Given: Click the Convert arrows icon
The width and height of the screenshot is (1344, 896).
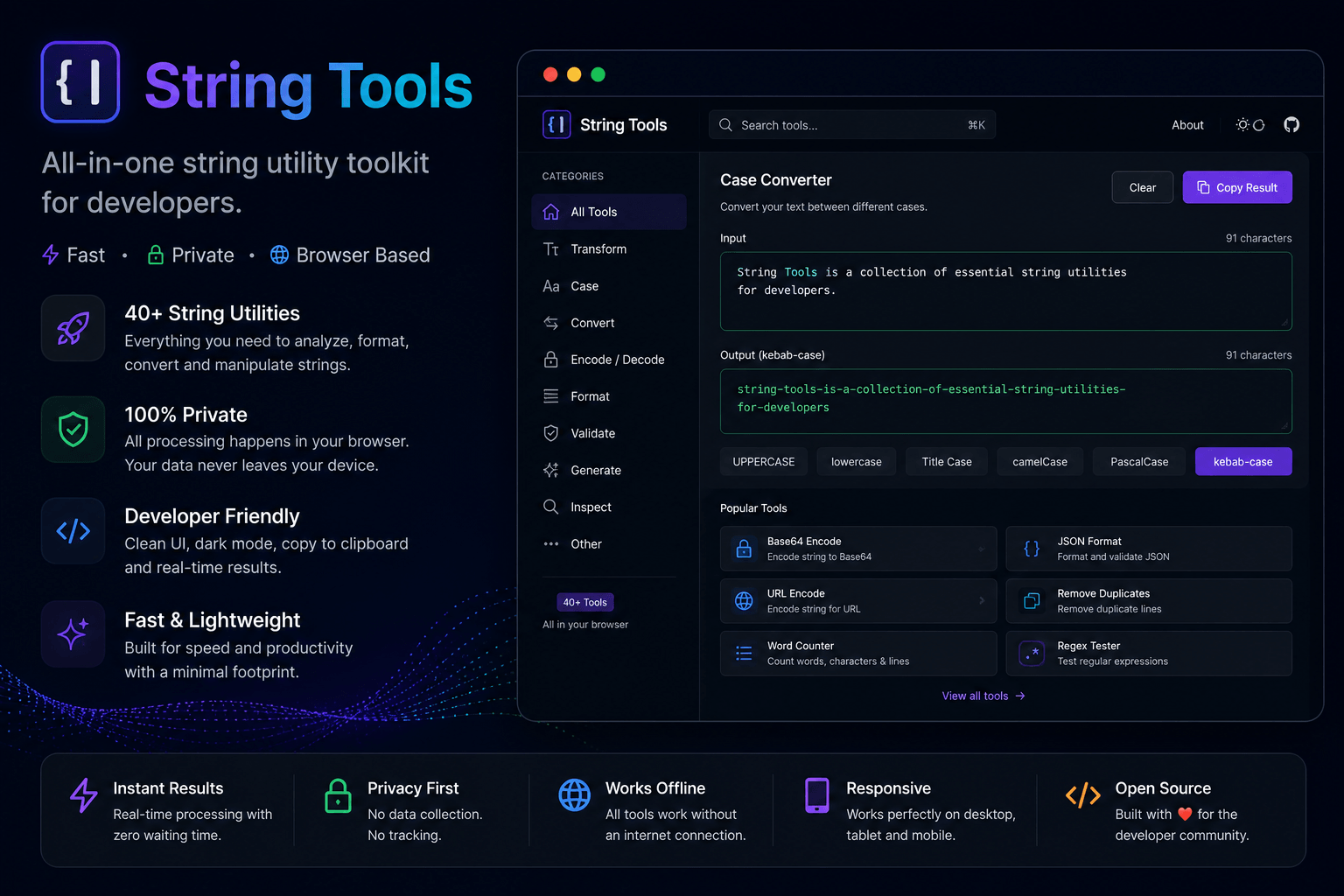Looking at the screenshot, I should [551, 323].
